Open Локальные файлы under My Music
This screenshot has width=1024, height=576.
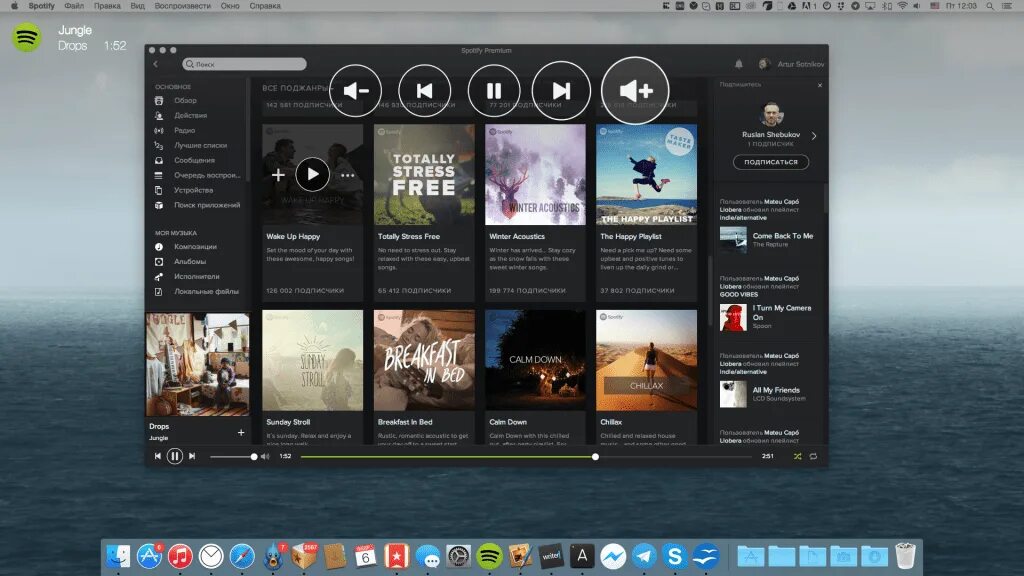[206, 291]
